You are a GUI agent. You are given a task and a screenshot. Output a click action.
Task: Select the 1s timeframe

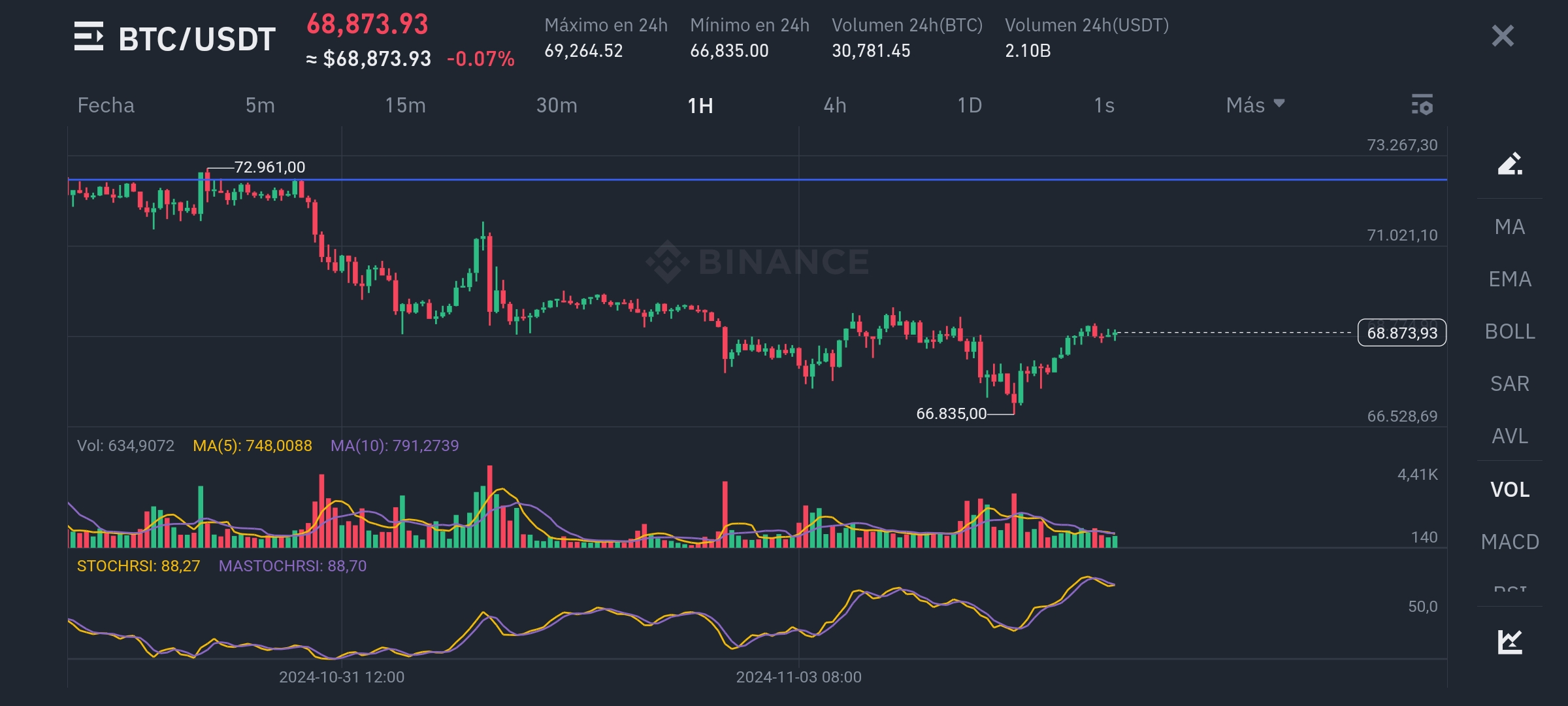click(x=1104, y=105)
